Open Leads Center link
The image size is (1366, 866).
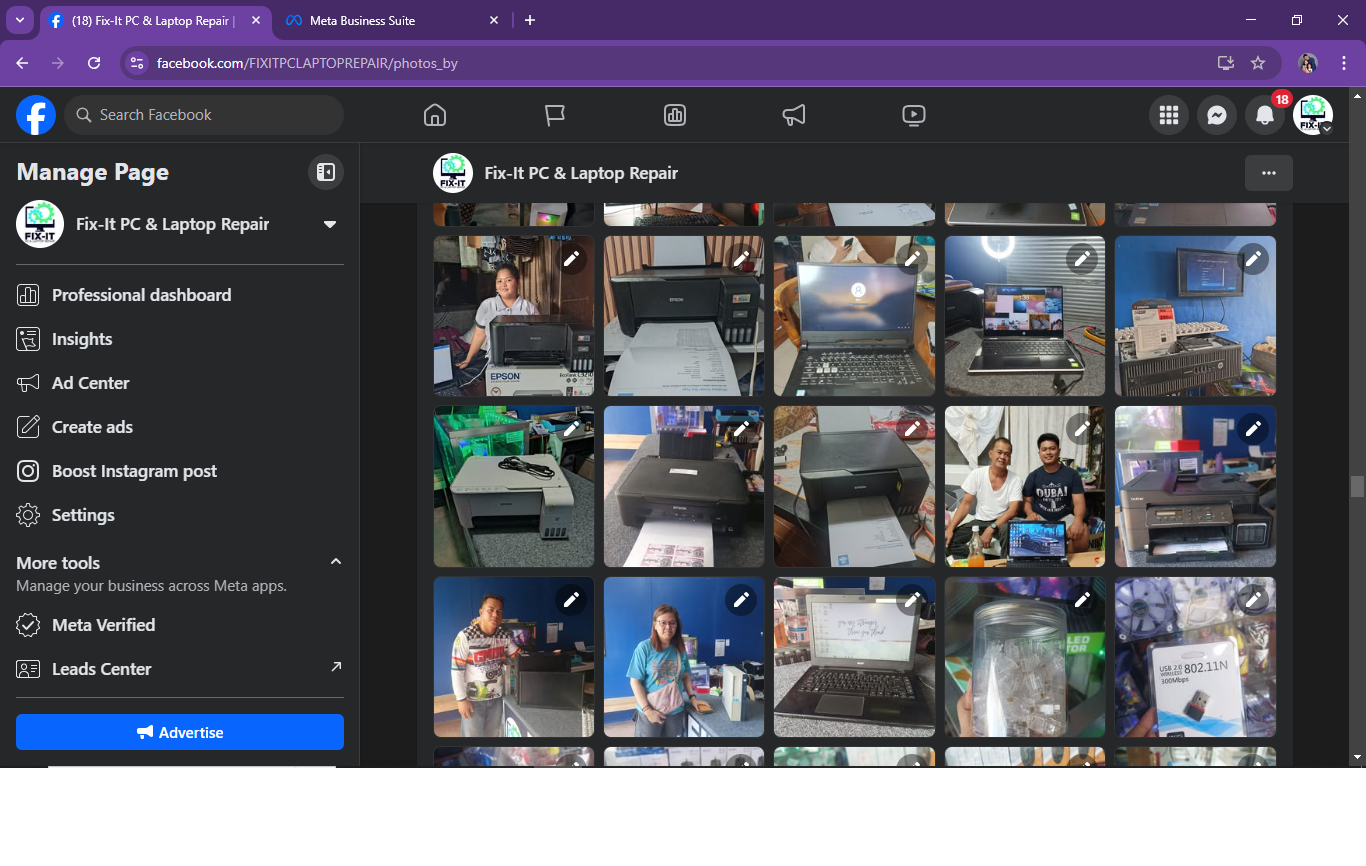[101, 669]
